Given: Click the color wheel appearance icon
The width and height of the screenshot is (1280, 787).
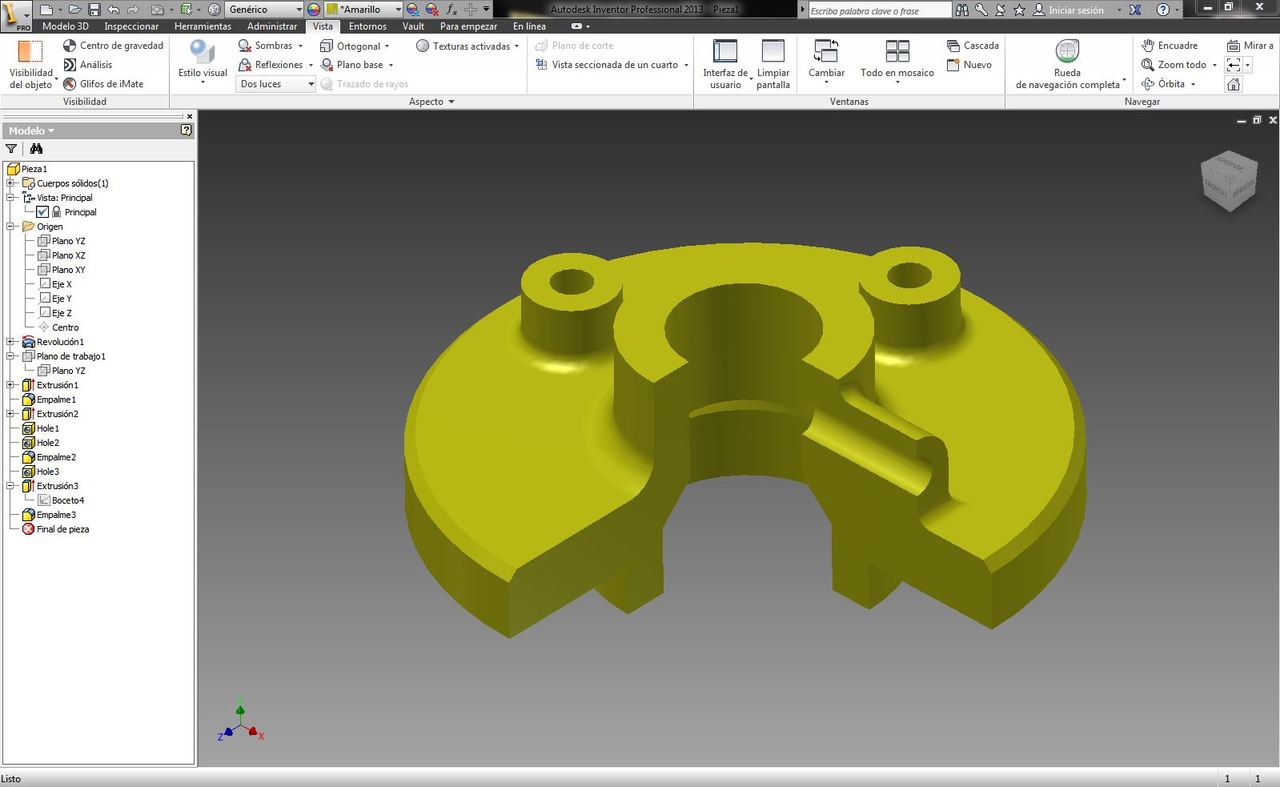Looking at the screenshot, I should pyautogui.click(x=314, y=9).
